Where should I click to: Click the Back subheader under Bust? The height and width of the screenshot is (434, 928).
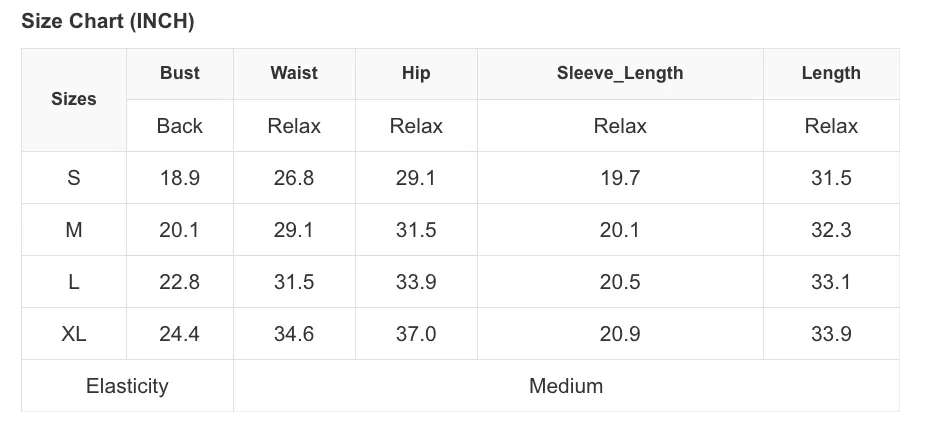pos(180,126)
